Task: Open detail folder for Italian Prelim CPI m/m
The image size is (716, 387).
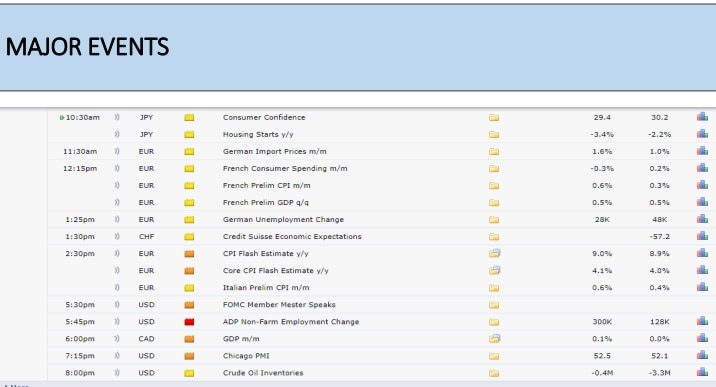Action: pos(494,288)
